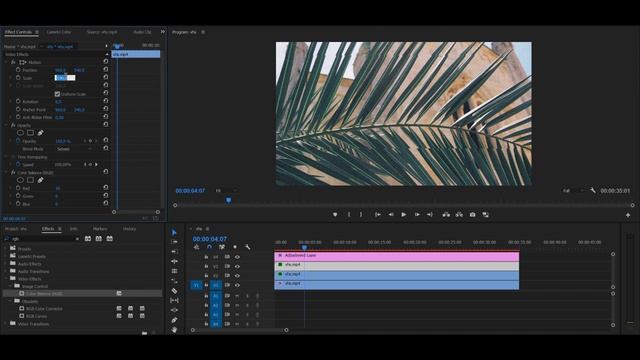Select the RGB Color Corrector effect
The height and width of the screenshot is (360, 640).
pyautogui.click(x=44, y=309)
